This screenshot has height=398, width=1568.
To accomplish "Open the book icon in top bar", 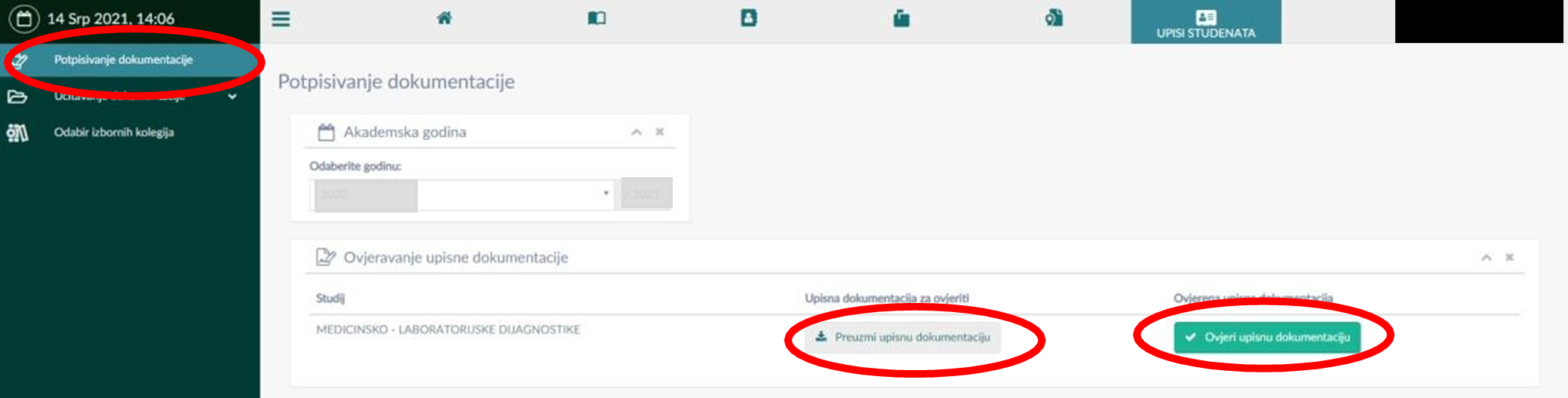I will tap(597, 18).
